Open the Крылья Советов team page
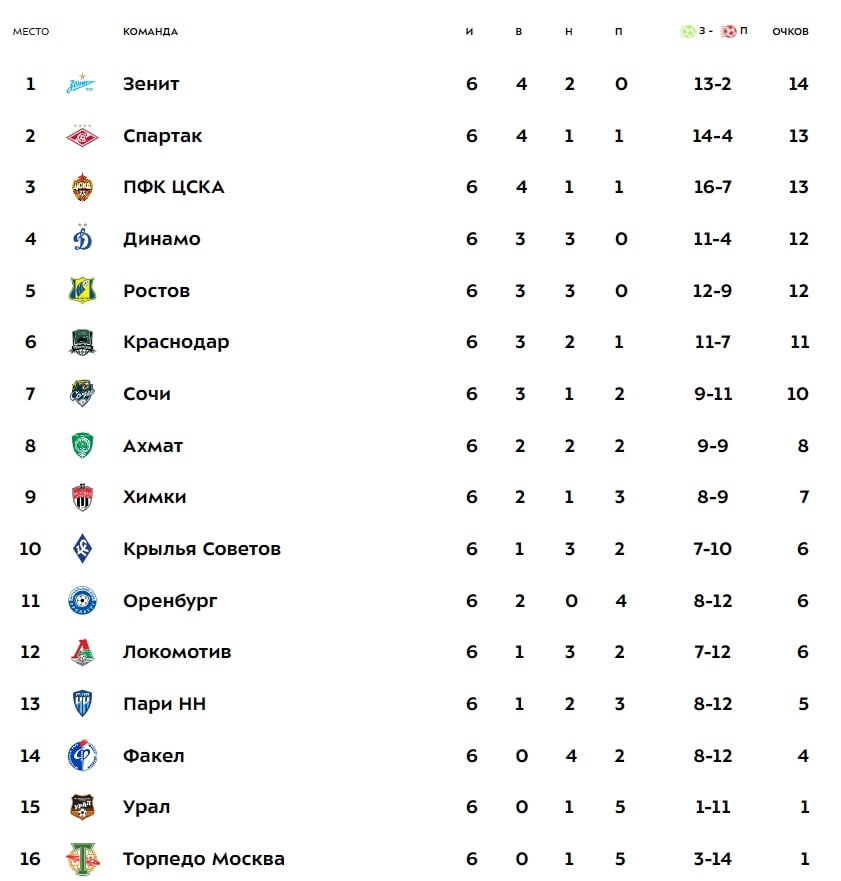The height and width of the screenshot is (881, 841). 201,549
